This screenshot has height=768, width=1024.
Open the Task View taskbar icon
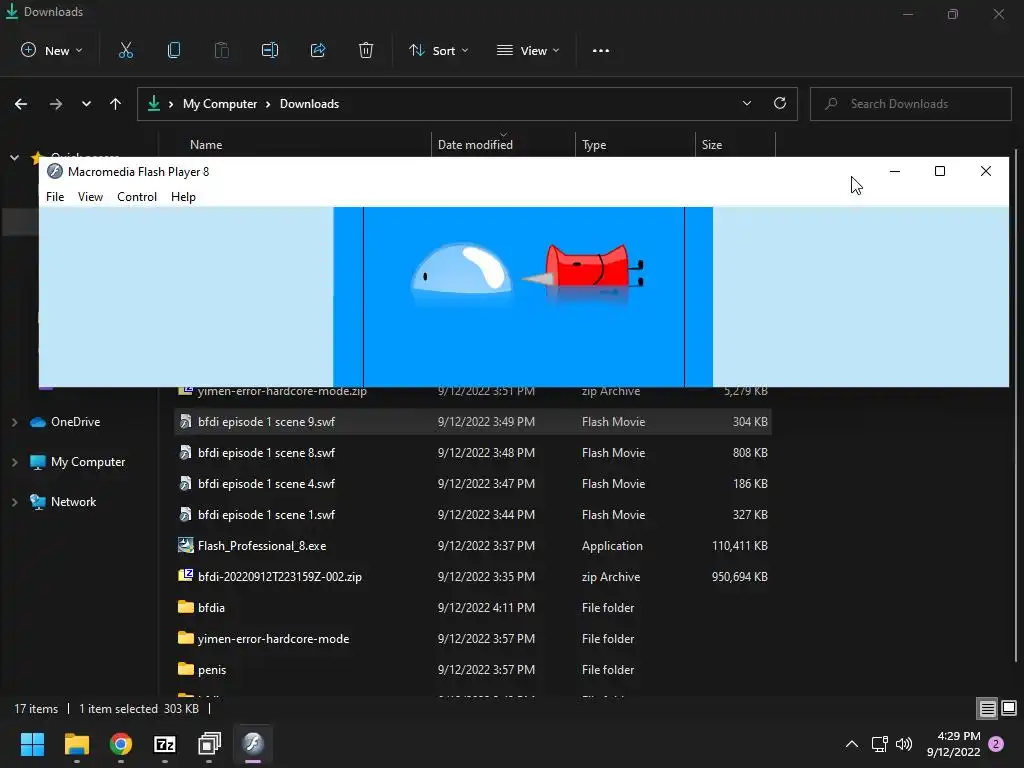pos(209,744)
